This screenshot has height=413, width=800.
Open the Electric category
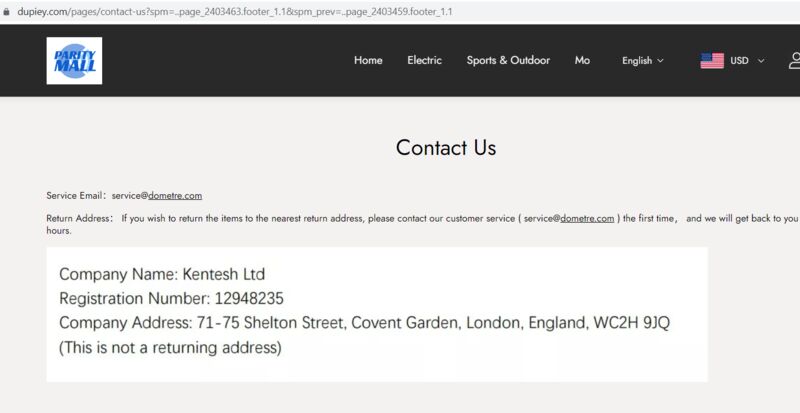click(424, 60)
